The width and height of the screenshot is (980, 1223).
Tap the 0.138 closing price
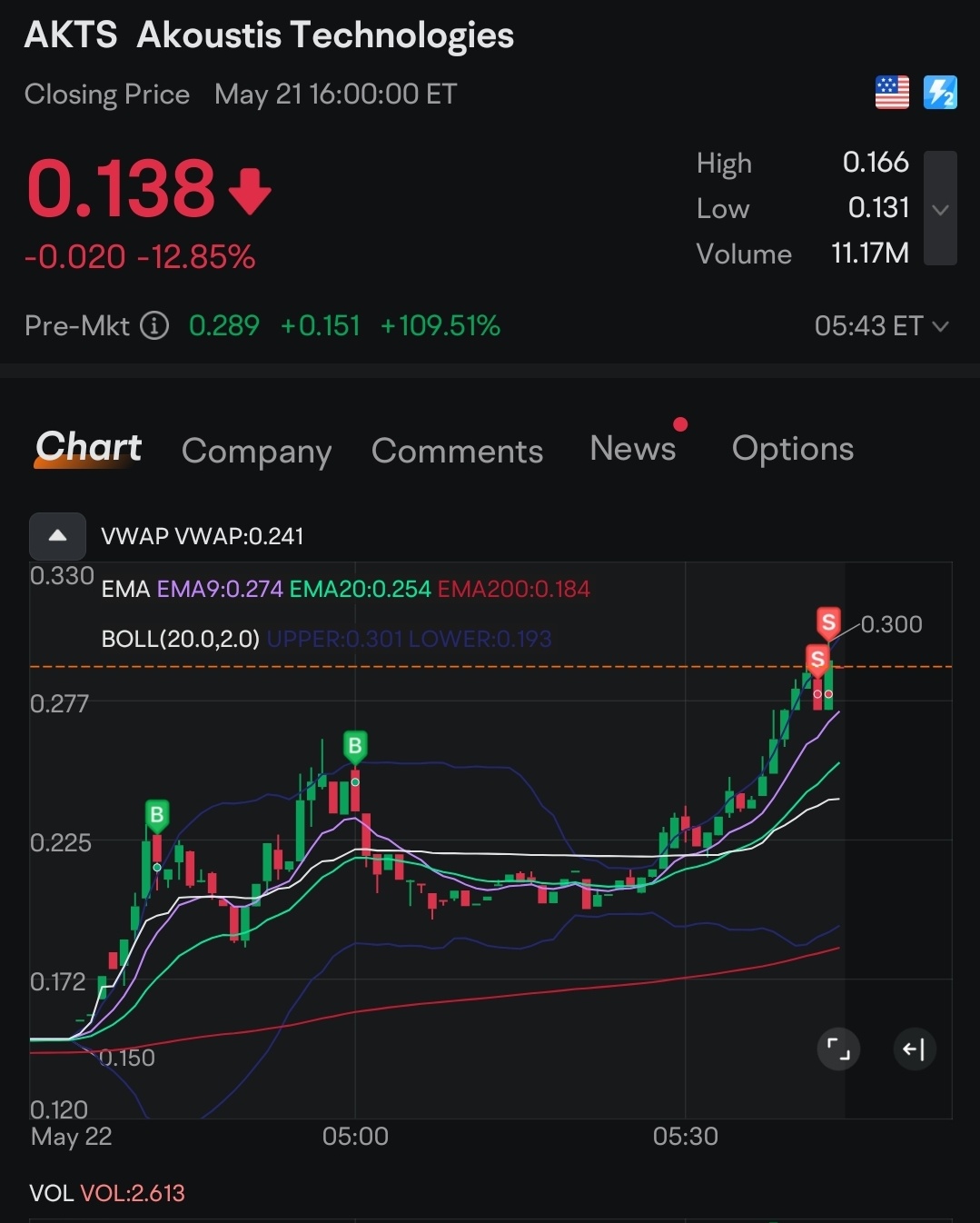[x=121, y=189]
